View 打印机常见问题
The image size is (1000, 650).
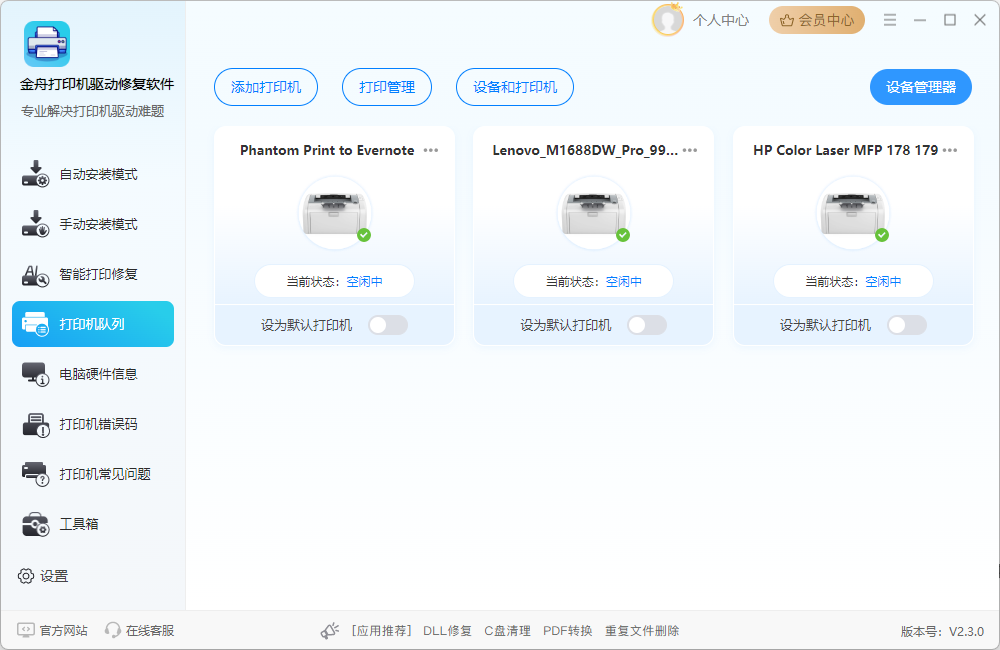tap(93, 474)
